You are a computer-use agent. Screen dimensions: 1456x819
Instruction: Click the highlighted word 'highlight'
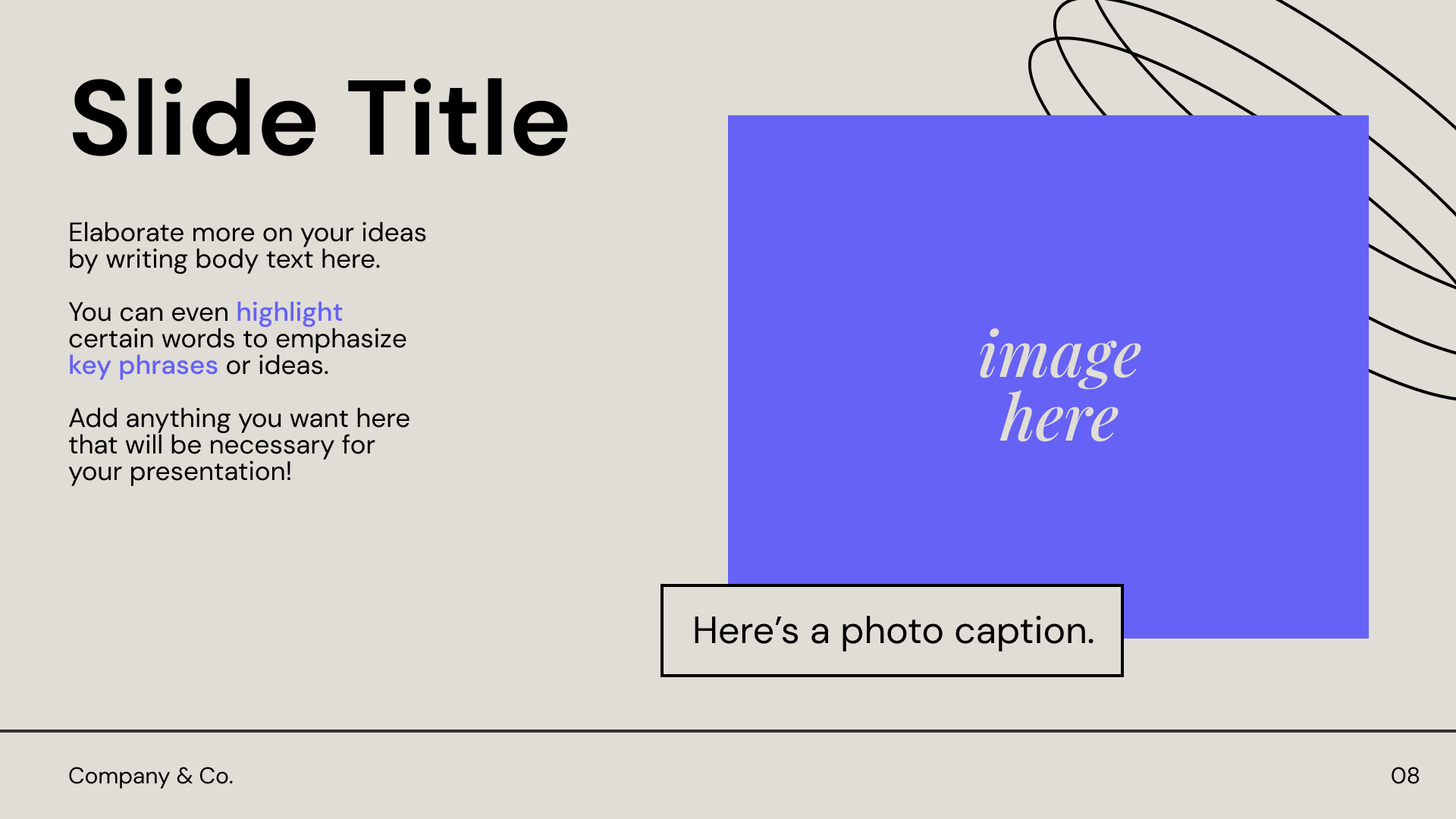pos(289,312)
